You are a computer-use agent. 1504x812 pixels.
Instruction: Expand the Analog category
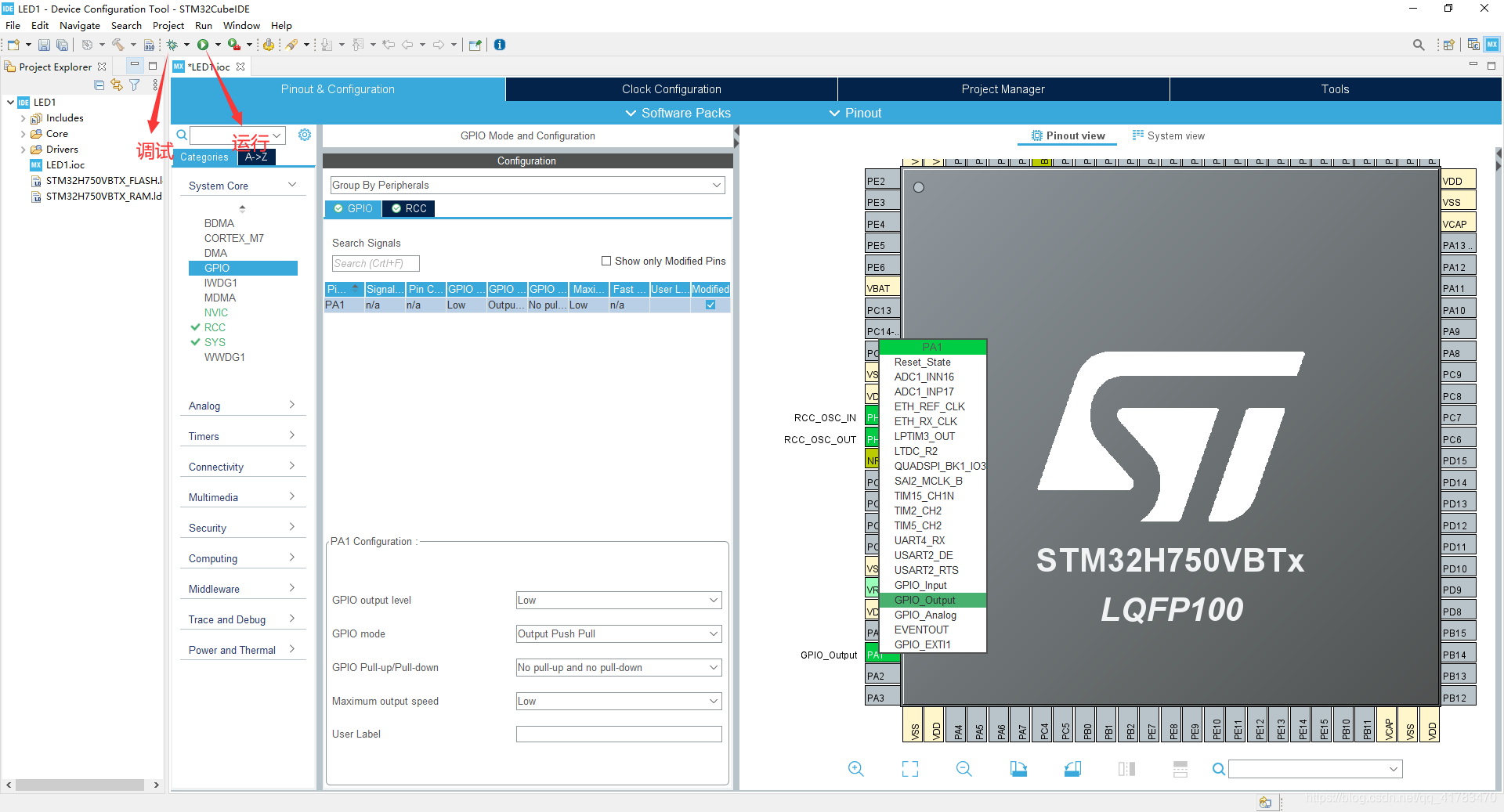(243, 406)
